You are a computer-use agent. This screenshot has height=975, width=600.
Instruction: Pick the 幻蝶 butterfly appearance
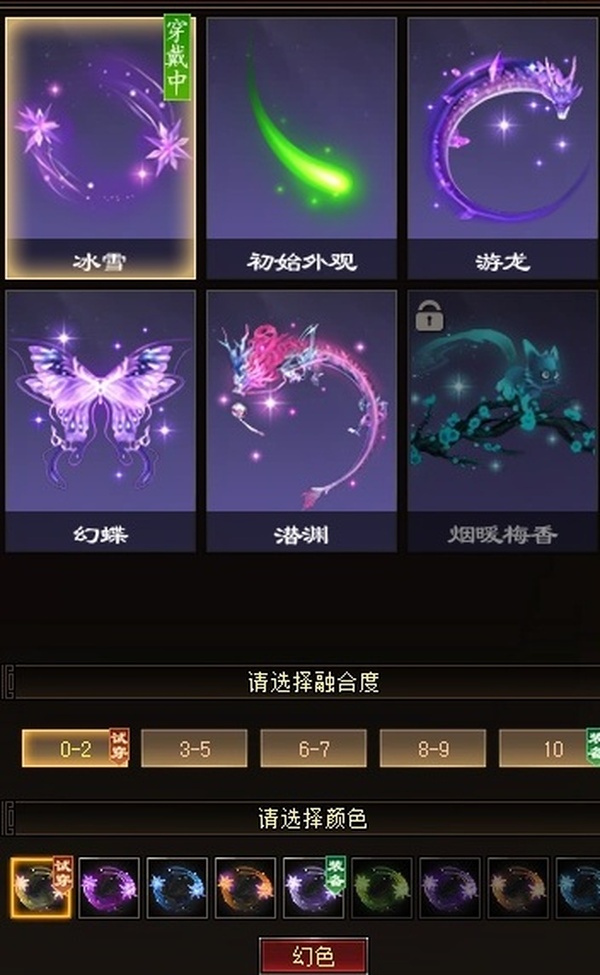tap(100, 421)
